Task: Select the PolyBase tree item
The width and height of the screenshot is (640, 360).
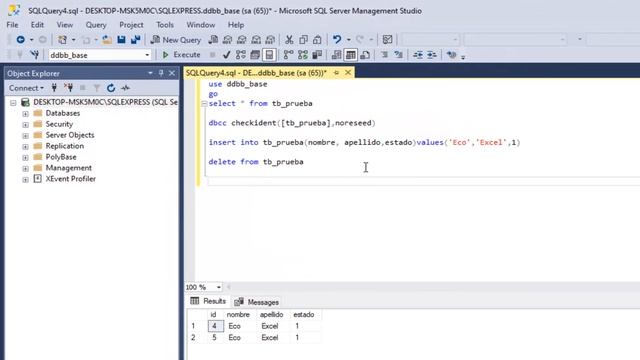Action: (x=61, y=157)
